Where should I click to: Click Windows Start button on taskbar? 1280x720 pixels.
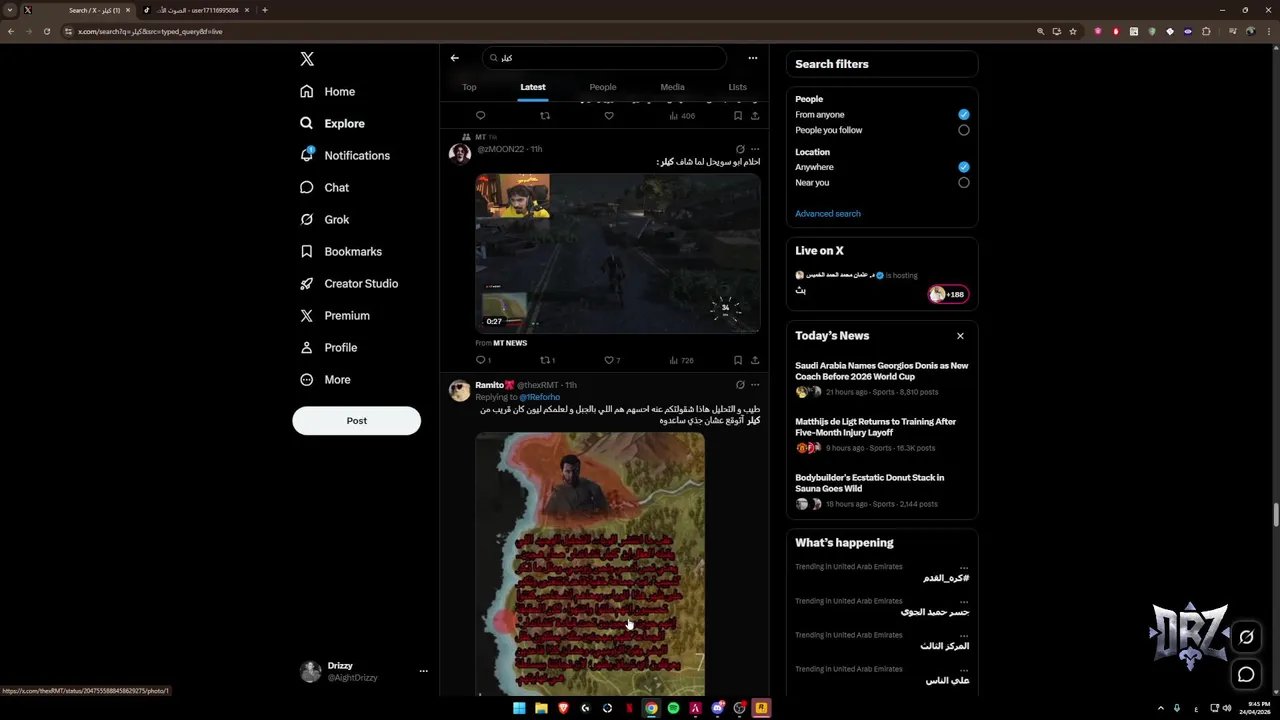pos(519,708)
